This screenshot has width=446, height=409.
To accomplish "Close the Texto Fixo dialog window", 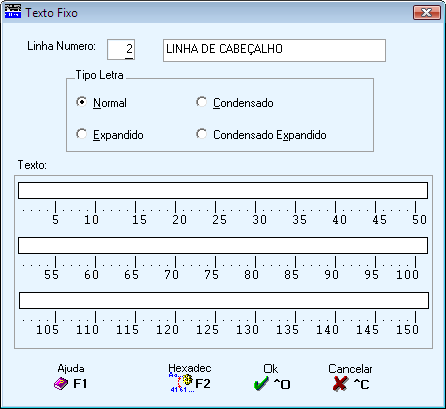I will 427,13.
